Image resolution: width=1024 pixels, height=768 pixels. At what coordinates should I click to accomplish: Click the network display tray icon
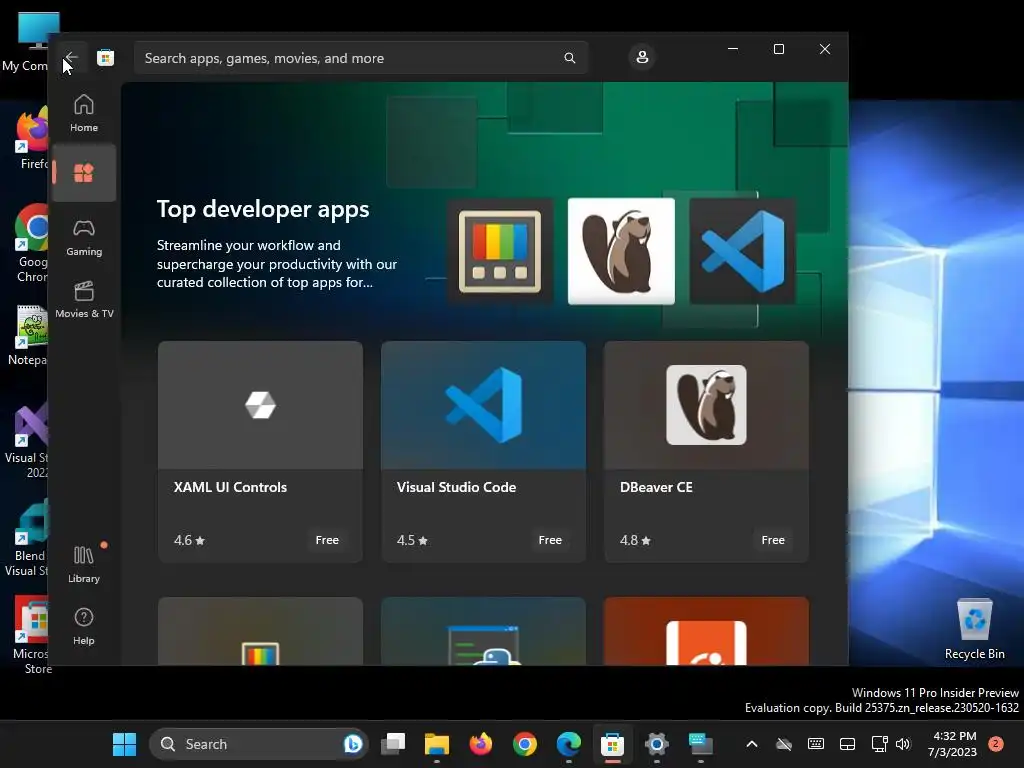pyautogui.click(x=879, y=744)
